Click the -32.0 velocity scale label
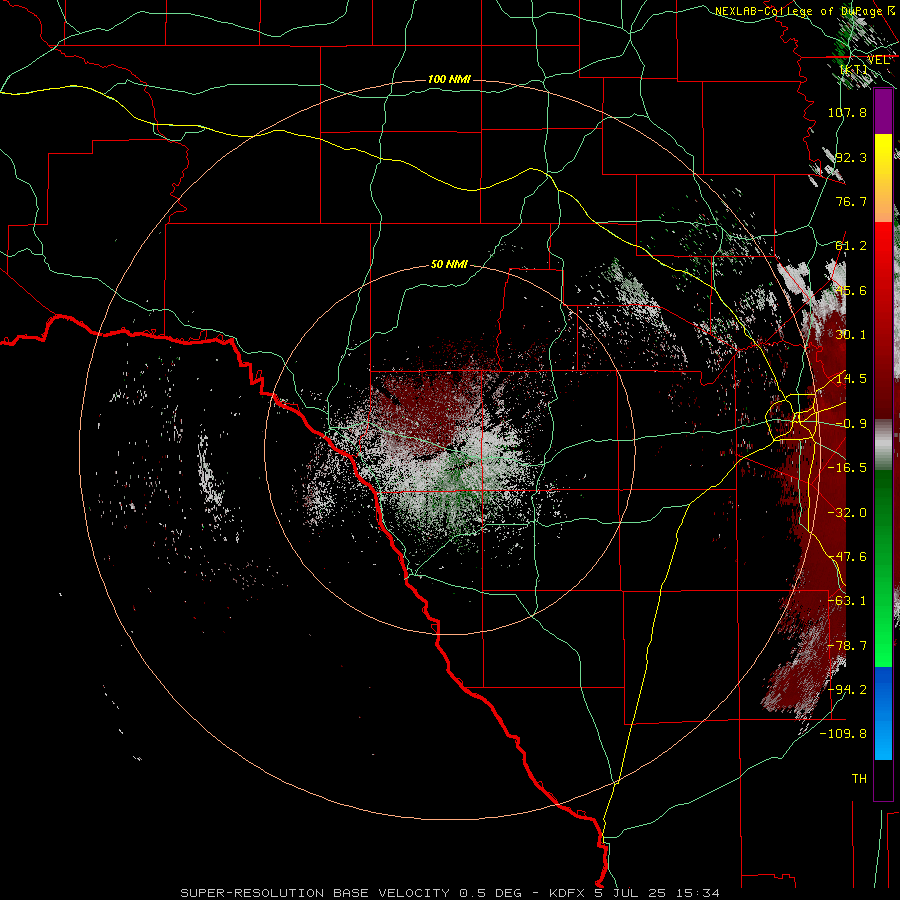Image resolution: width=900 pixels, height=900 pixels. [847, 513]
